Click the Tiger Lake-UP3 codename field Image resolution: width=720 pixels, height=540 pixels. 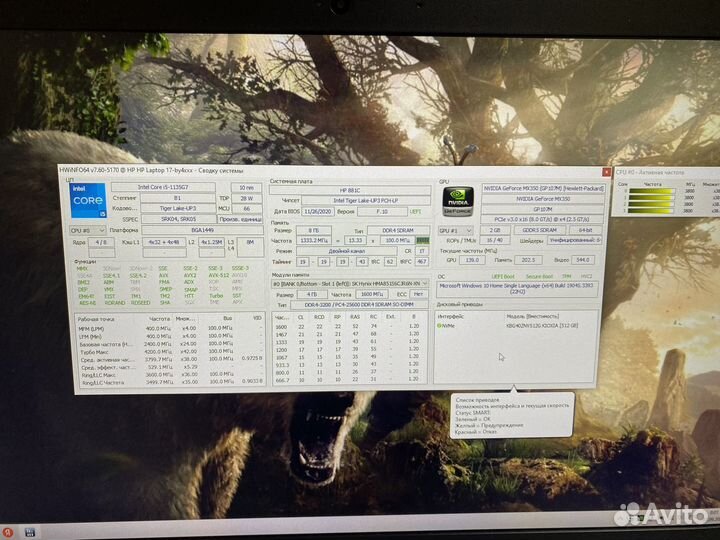(x=178, y=208)
